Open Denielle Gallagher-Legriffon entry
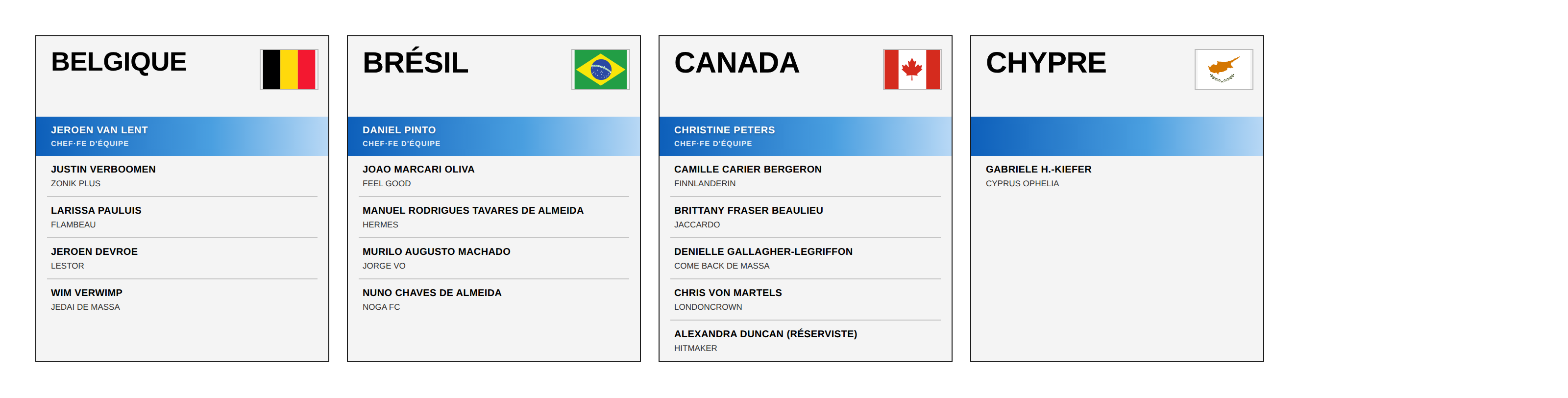Screen dimensions: 1568x398 point(805,258)
